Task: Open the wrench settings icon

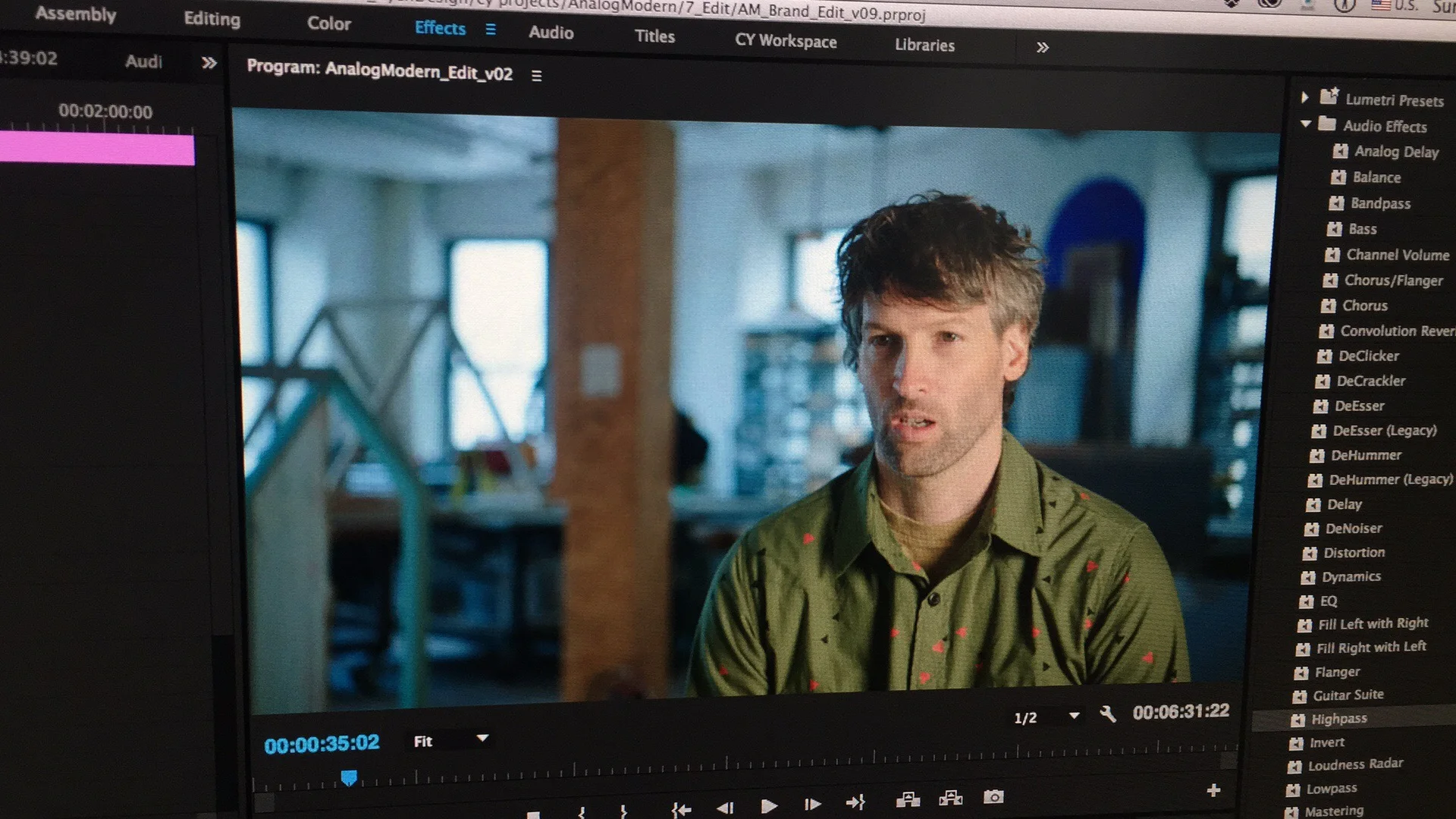Action: [1108, 714]
